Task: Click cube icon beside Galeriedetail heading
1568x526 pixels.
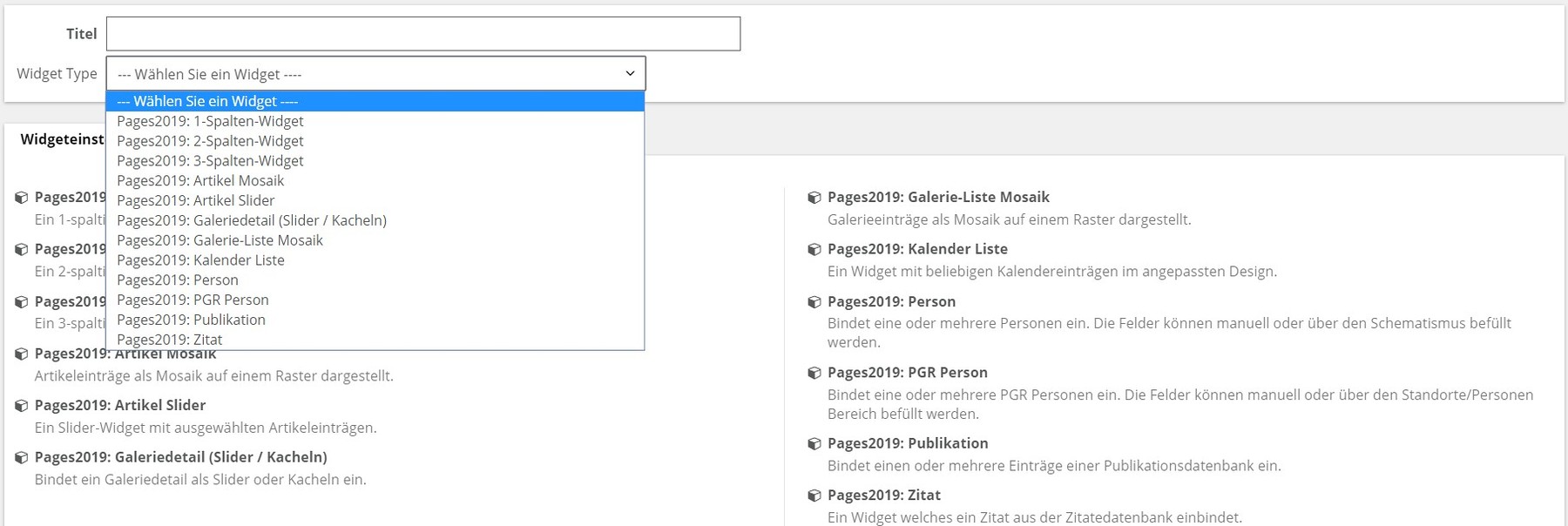Action: coord(22,457)
